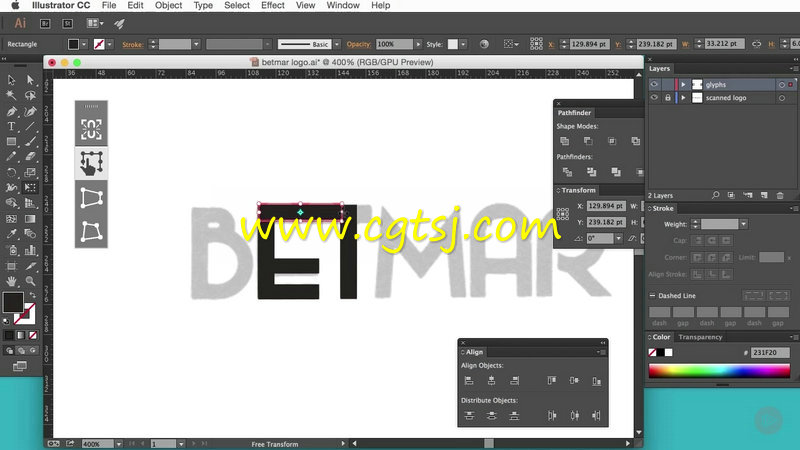Open the Window menu
Screen dimensions: 800x450
343,5
